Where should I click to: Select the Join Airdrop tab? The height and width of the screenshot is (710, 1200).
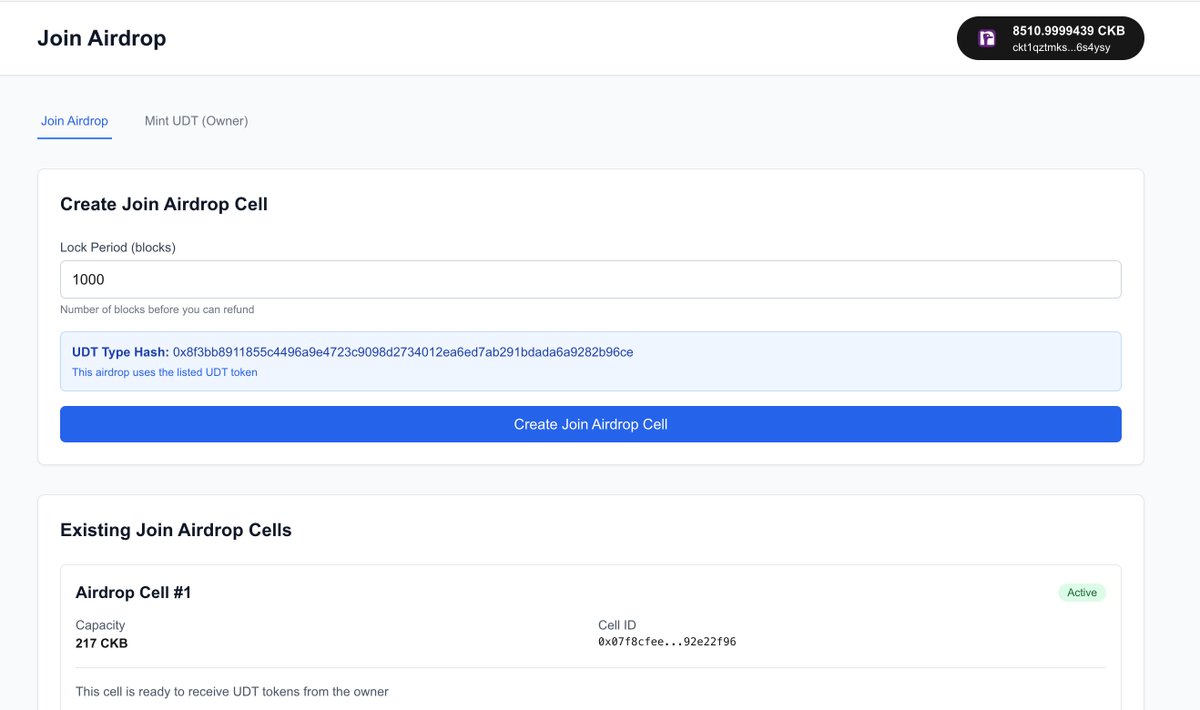[74, 120]
